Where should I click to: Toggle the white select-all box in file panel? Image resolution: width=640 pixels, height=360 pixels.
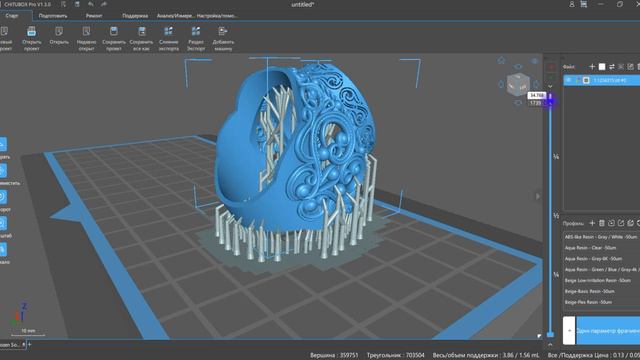click(602, 67)
